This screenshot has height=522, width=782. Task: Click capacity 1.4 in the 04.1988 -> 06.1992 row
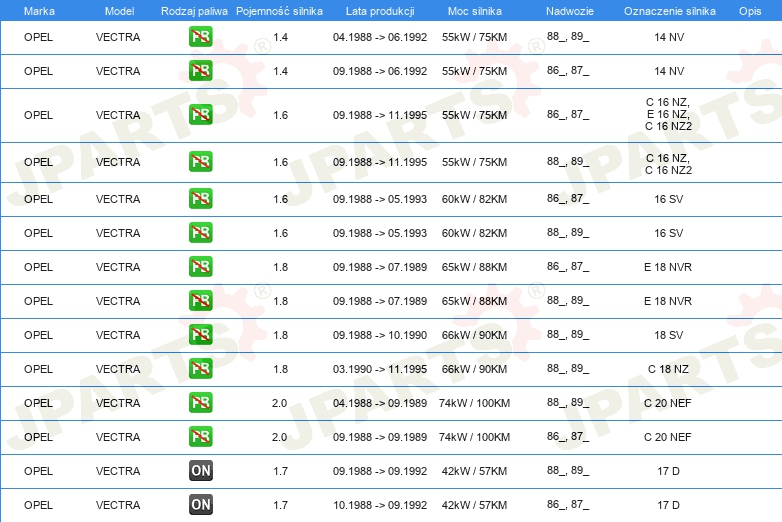pos(280,37)
